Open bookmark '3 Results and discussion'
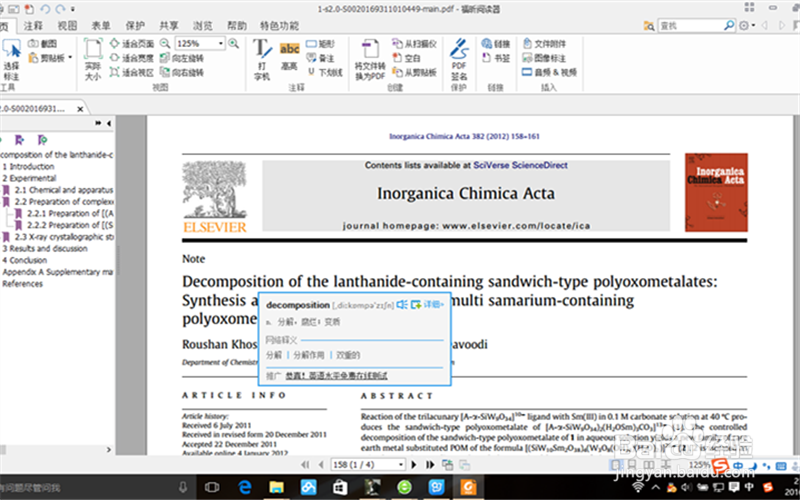This screenshot has height=500, width=800. tap(45, 248)
